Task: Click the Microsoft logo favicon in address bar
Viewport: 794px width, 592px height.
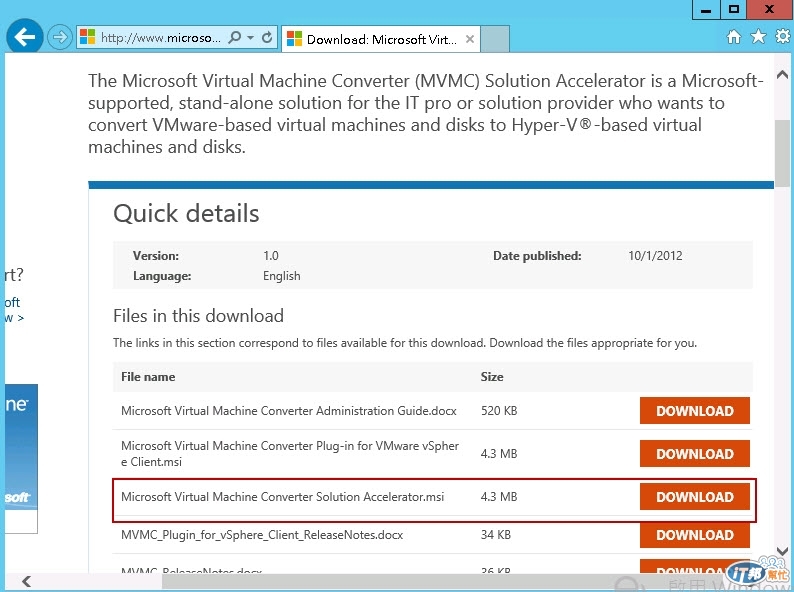Action: [x=88, y=37]
